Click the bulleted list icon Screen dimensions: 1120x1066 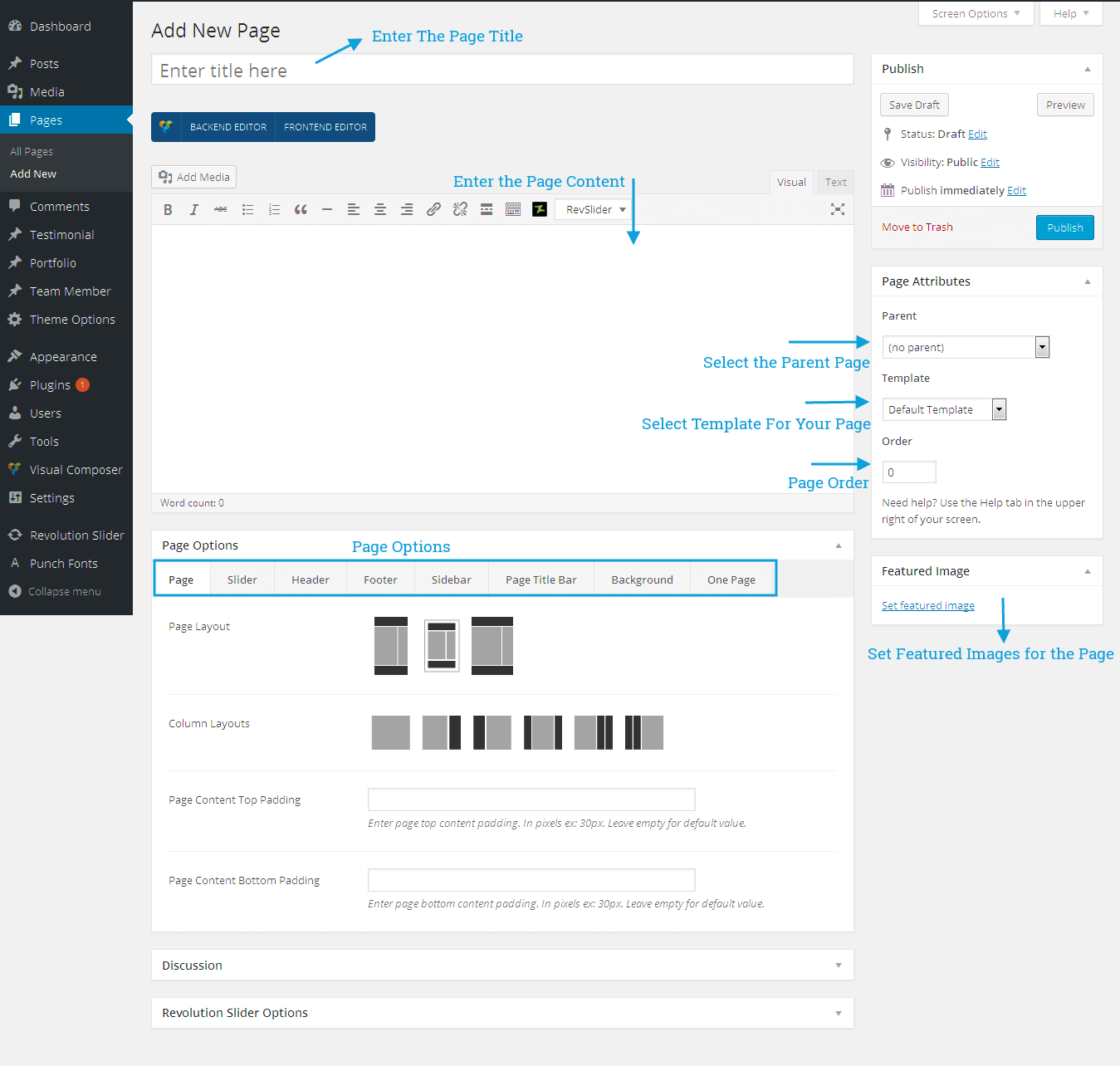[247, 210]
